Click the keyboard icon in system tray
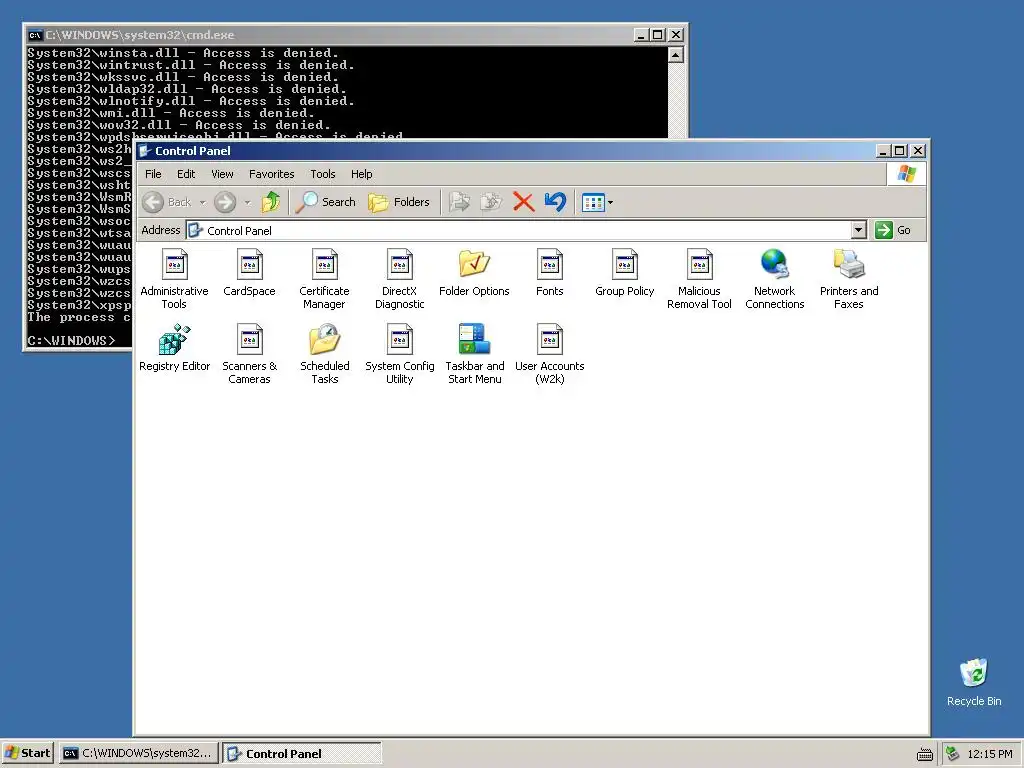Viewport: 1024px width, 768px height. (x=925, y=754)
